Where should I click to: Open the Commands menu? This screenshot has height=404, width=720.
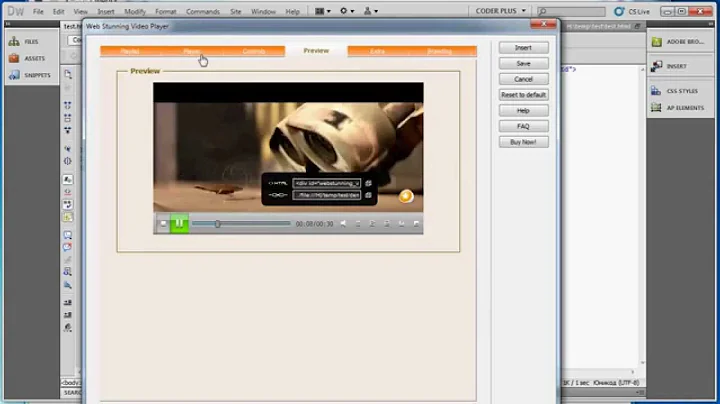pos(202,11)
